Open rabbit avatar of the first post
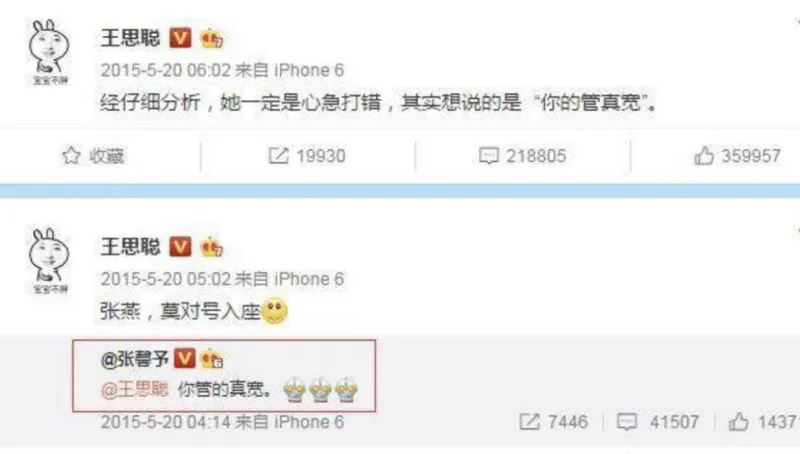 (49, 51)
